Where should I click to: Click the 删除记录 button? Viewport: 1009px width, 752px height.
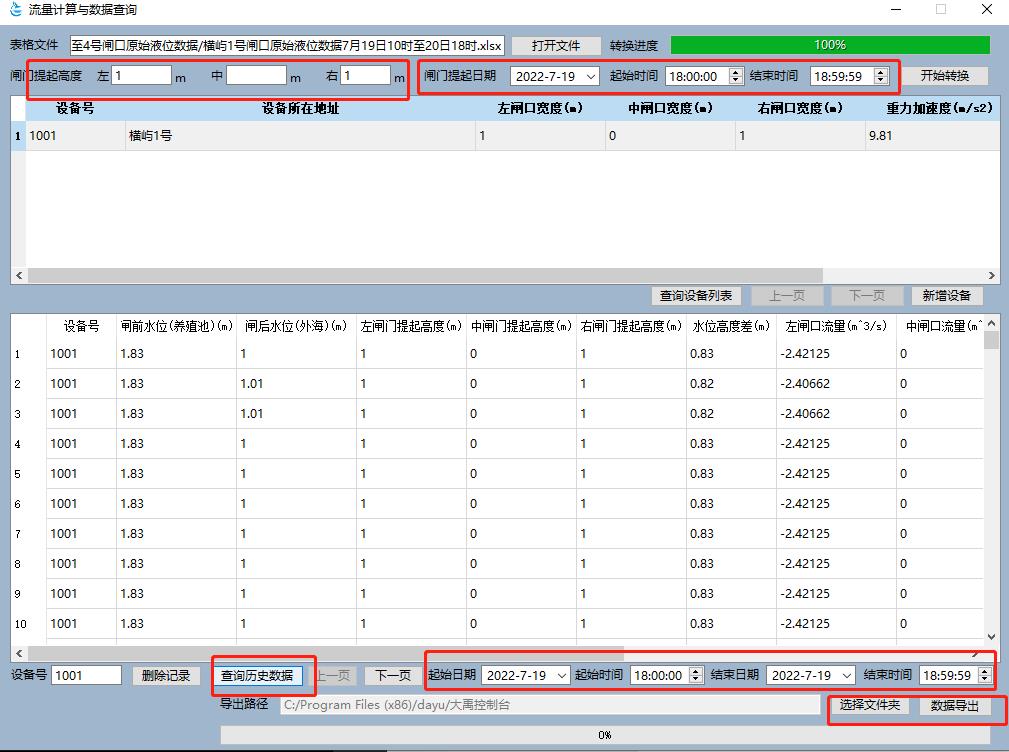coord(165,676)
